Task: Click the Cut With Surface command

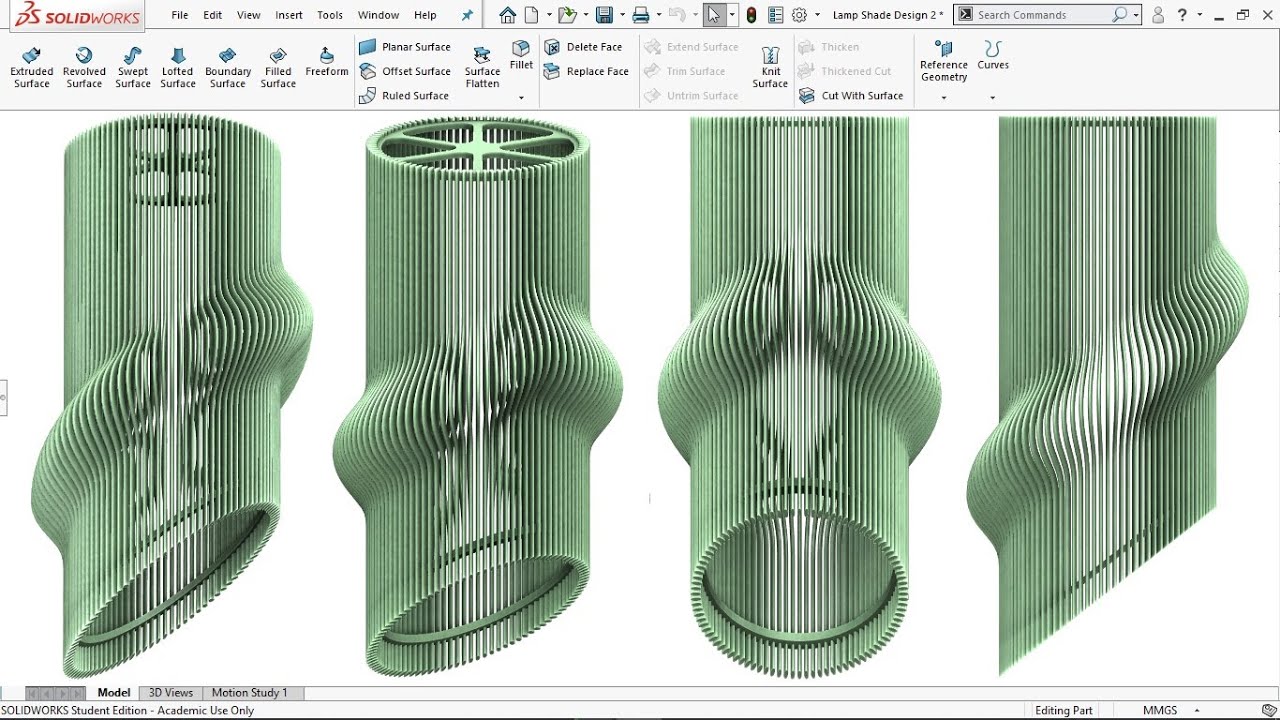Action: tap(851, 96)
